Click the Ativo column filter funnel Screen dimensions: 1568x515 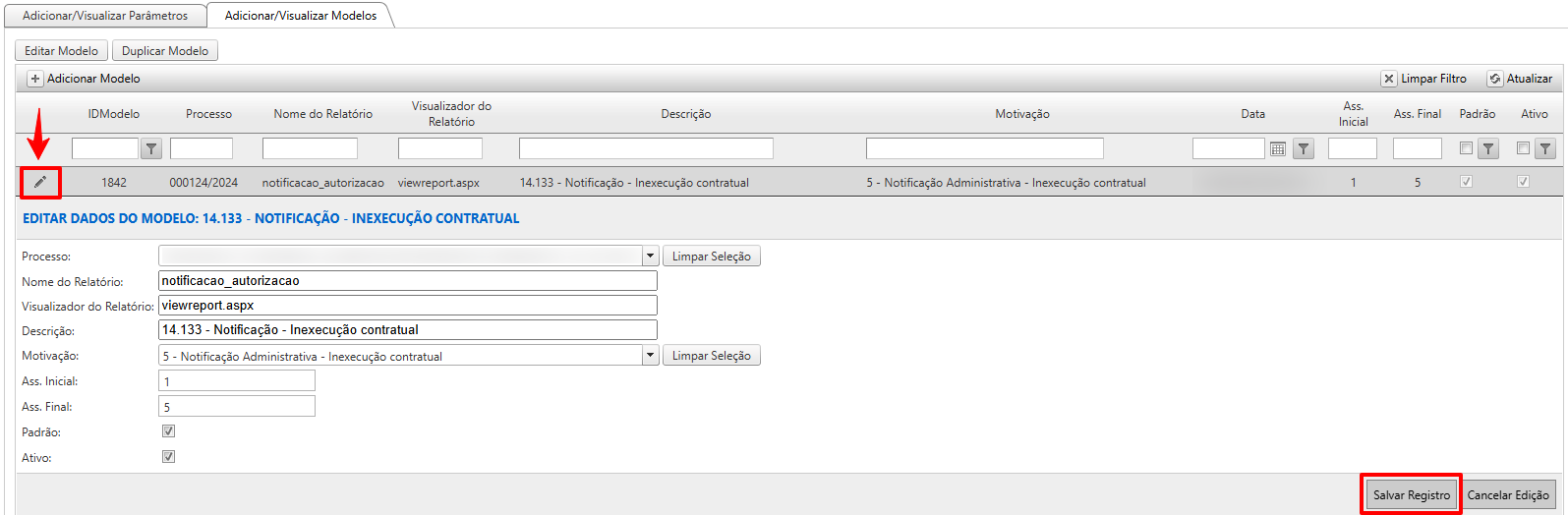[x=1545, y=149]
